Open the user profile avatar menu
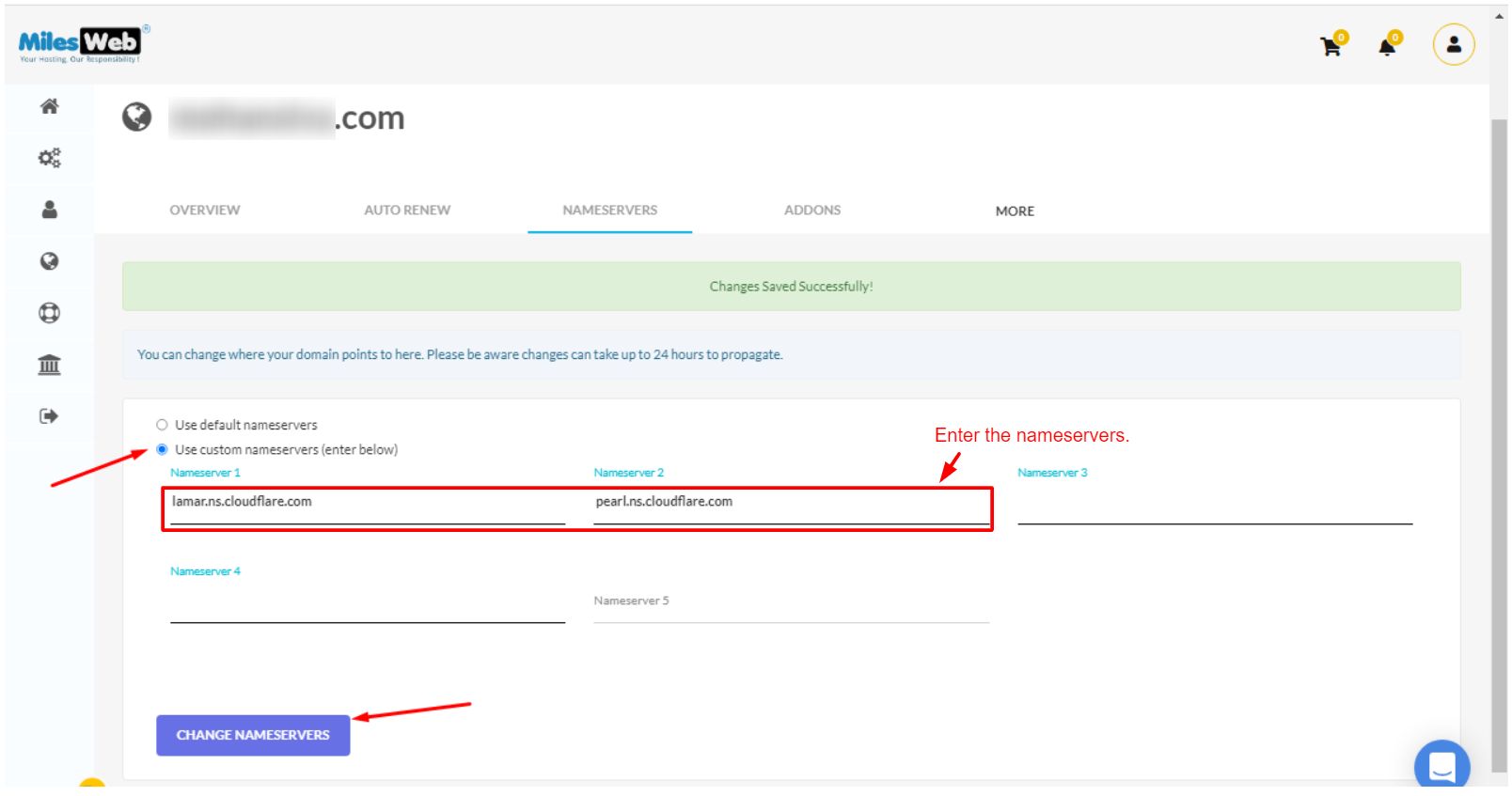The width and height of the screenshot is (1512, 796). 1453,44
